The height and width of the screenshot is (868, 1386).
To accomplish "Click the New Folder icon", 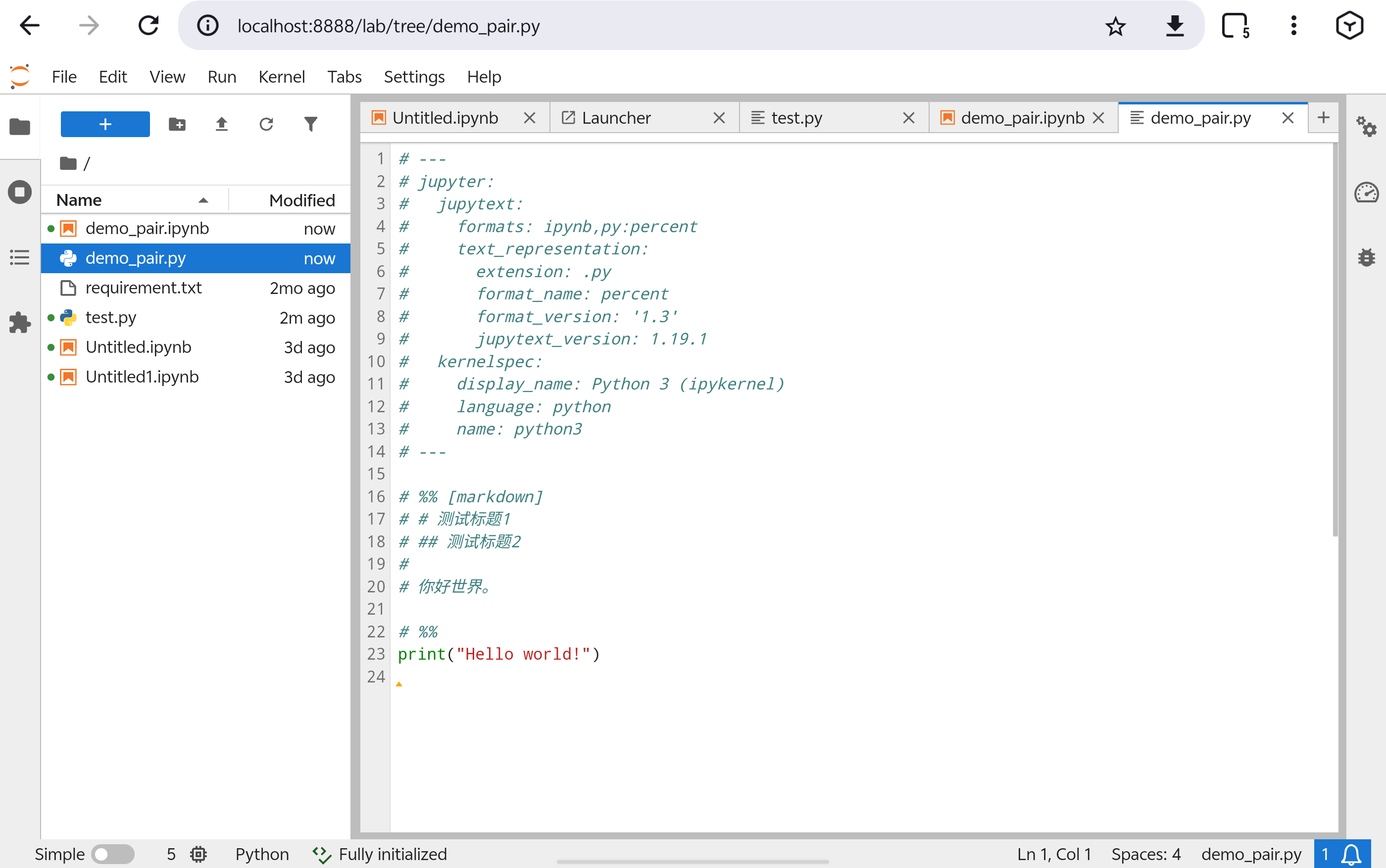I will click(x=177, y=124).
